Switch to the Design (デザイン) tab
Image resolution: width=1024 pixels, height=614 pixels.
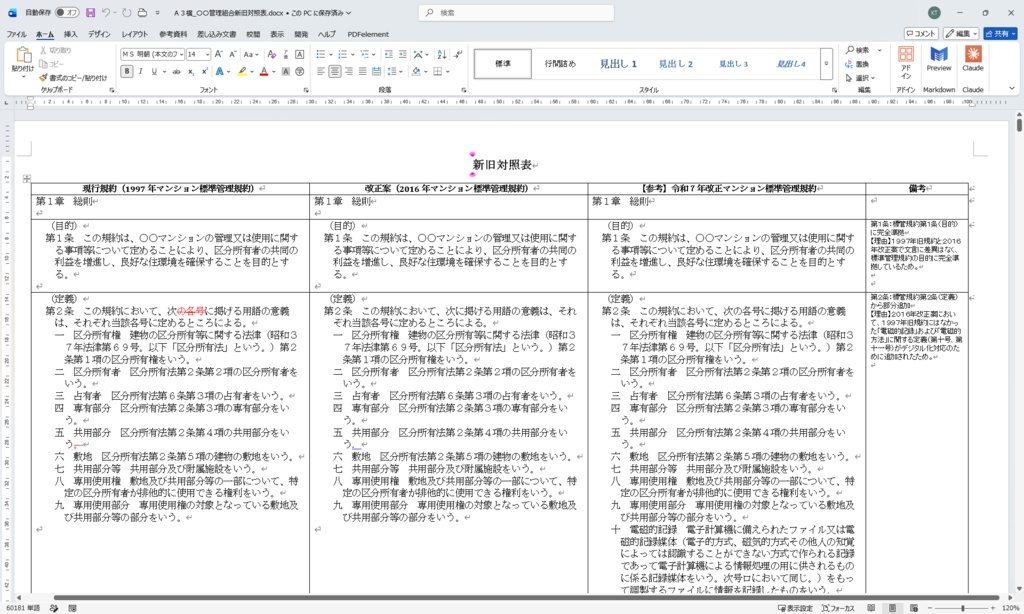[x=99, y=34]
